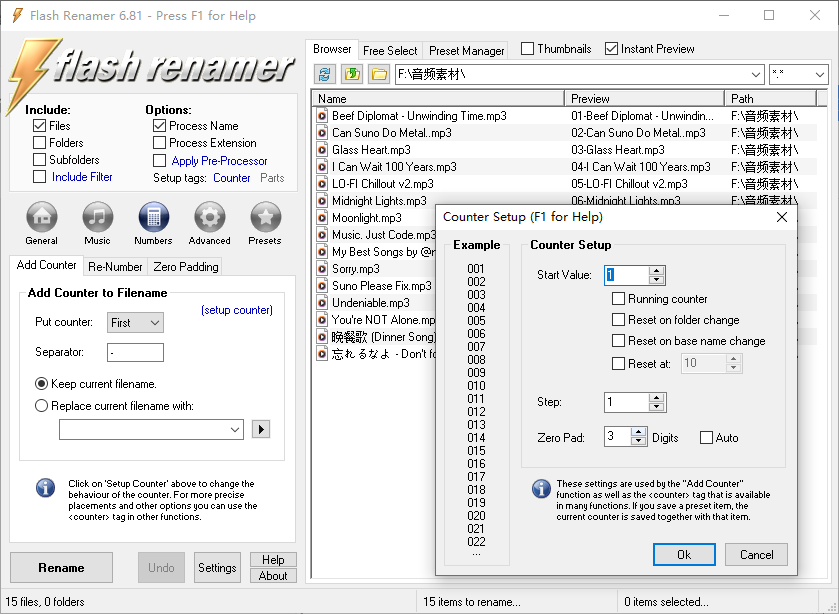Open the Presets section
Viewport: 839px width, 614px height.
tap(265, 223)
